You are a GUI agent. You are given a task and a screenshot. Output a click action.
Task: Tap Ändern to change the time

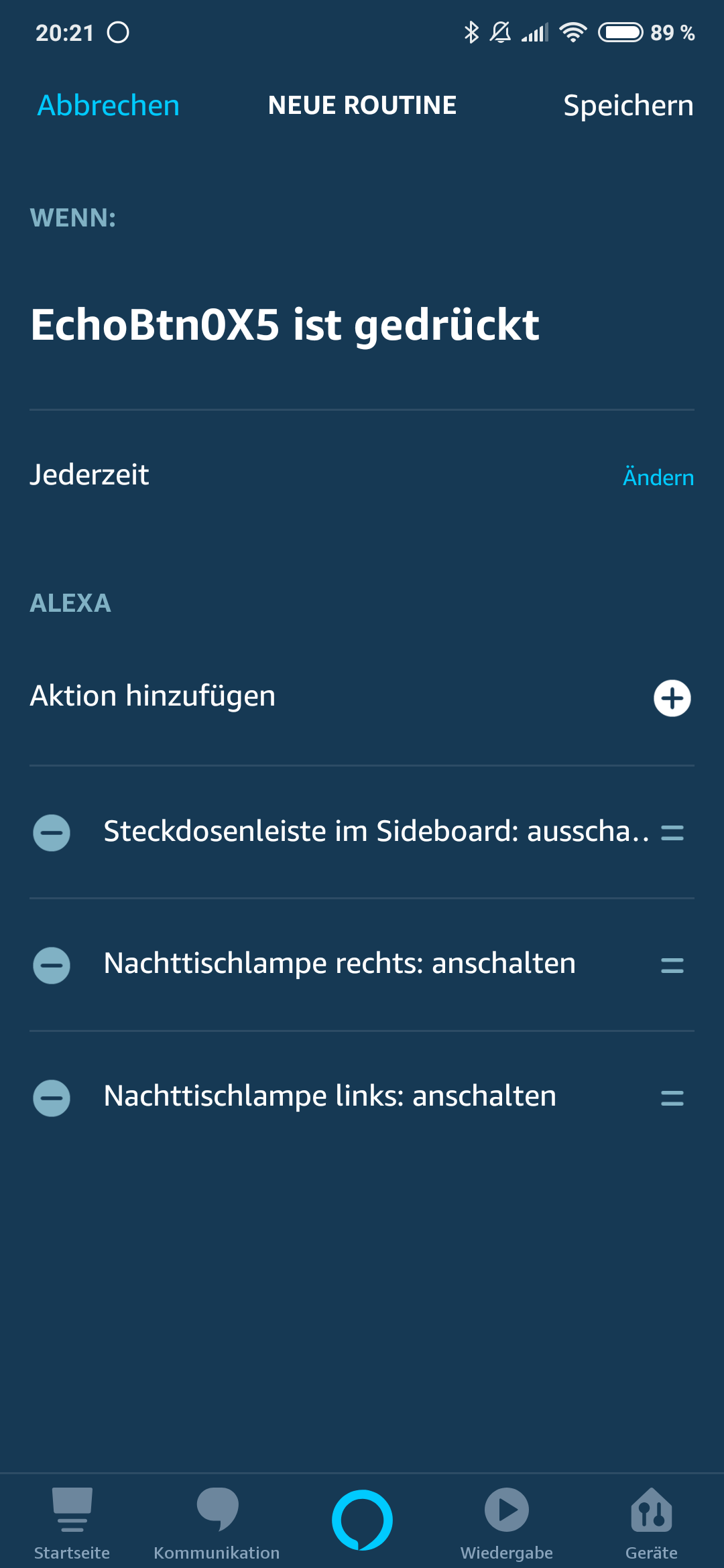coord(658,477)
